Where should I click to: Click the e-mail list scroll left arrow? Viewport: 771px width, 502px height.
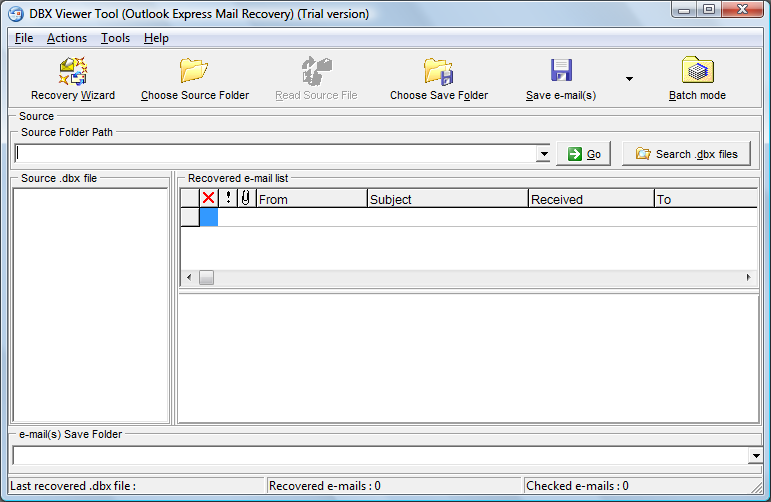(x=189, y=277)
